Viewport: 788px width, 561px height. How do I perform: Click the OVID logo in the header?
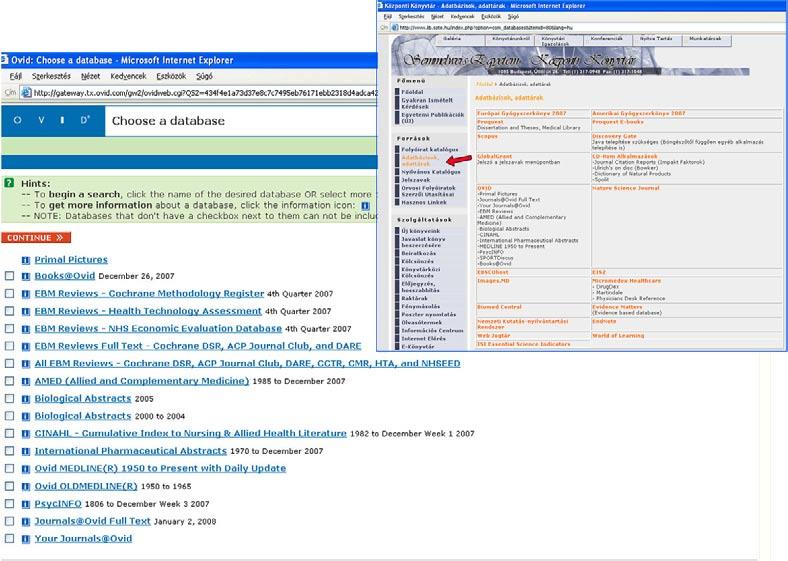[53, 121]
